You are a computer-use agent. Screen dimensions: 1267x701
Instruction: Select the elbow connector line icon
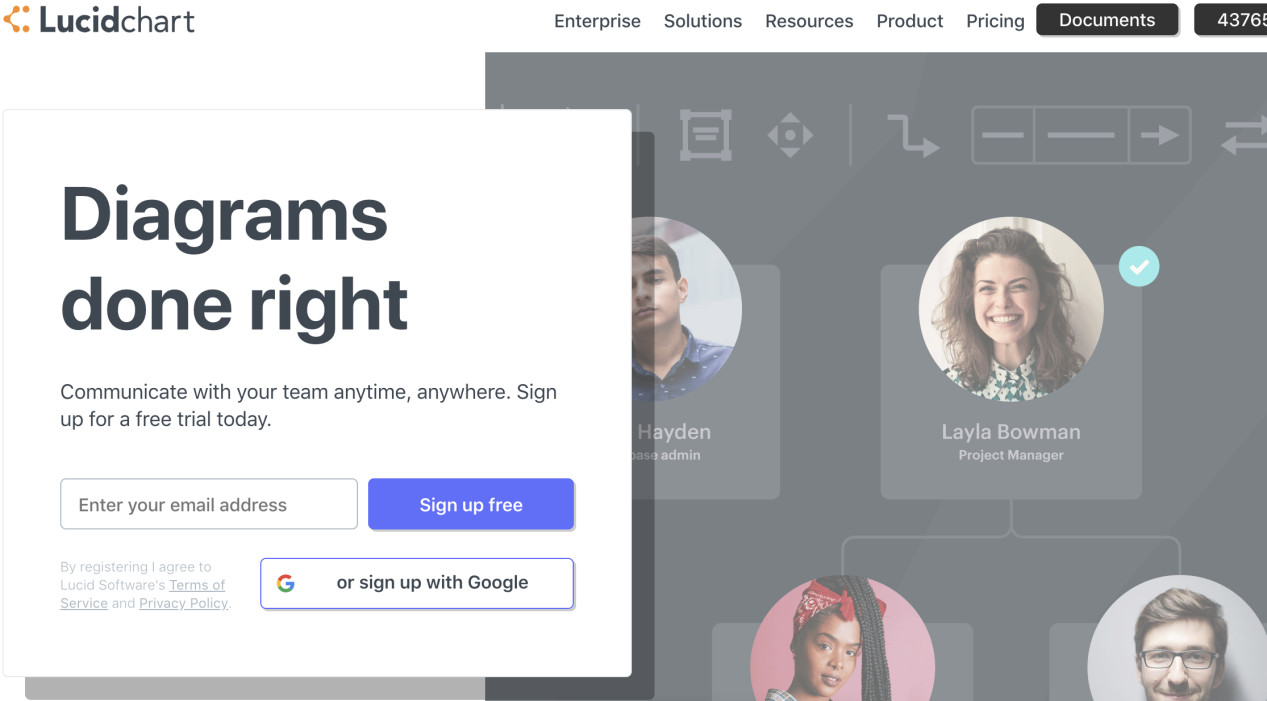(x=912, y=135)
